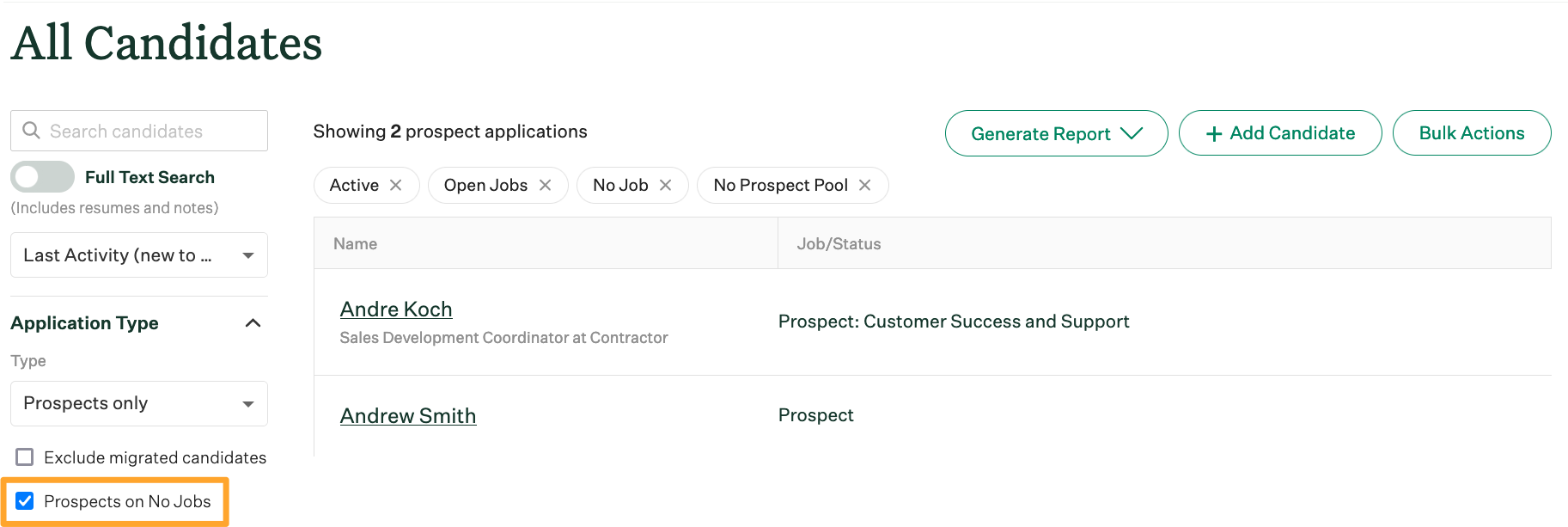This screenshot has height=527, width=1568.
Task: Toggle the Full Text Search switch on
Action: coord(42,176)
